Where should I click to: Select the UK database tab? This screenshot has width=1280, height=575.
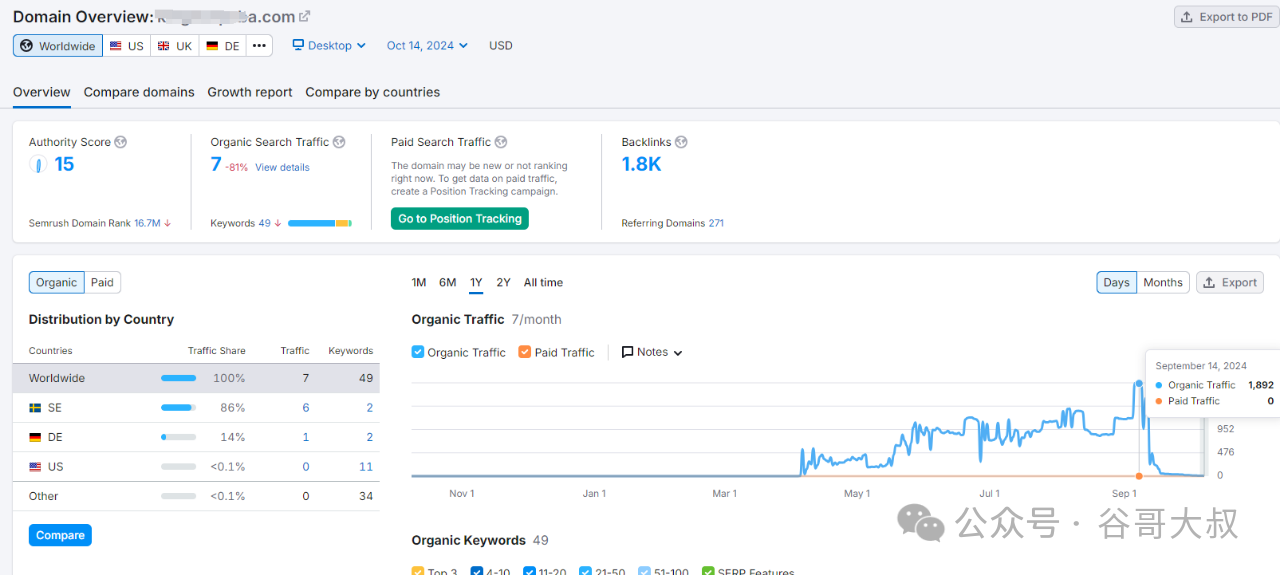point(175,46)
